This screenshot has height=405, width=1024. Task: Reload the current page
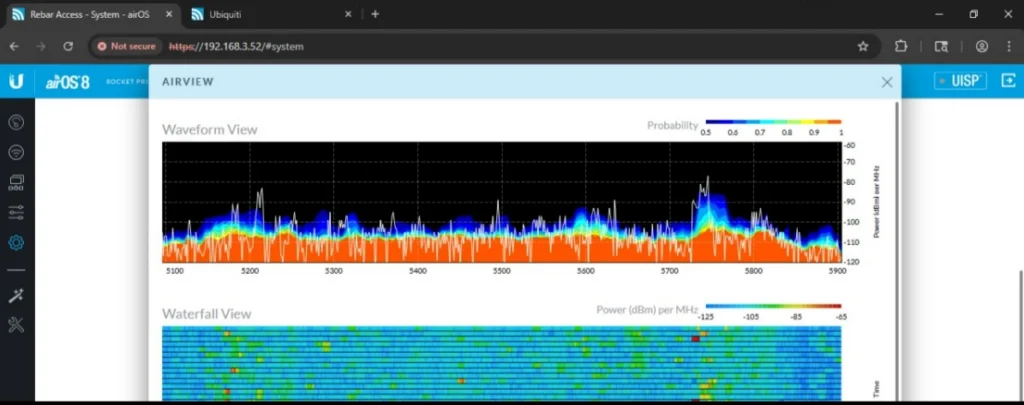coord(68,46)
